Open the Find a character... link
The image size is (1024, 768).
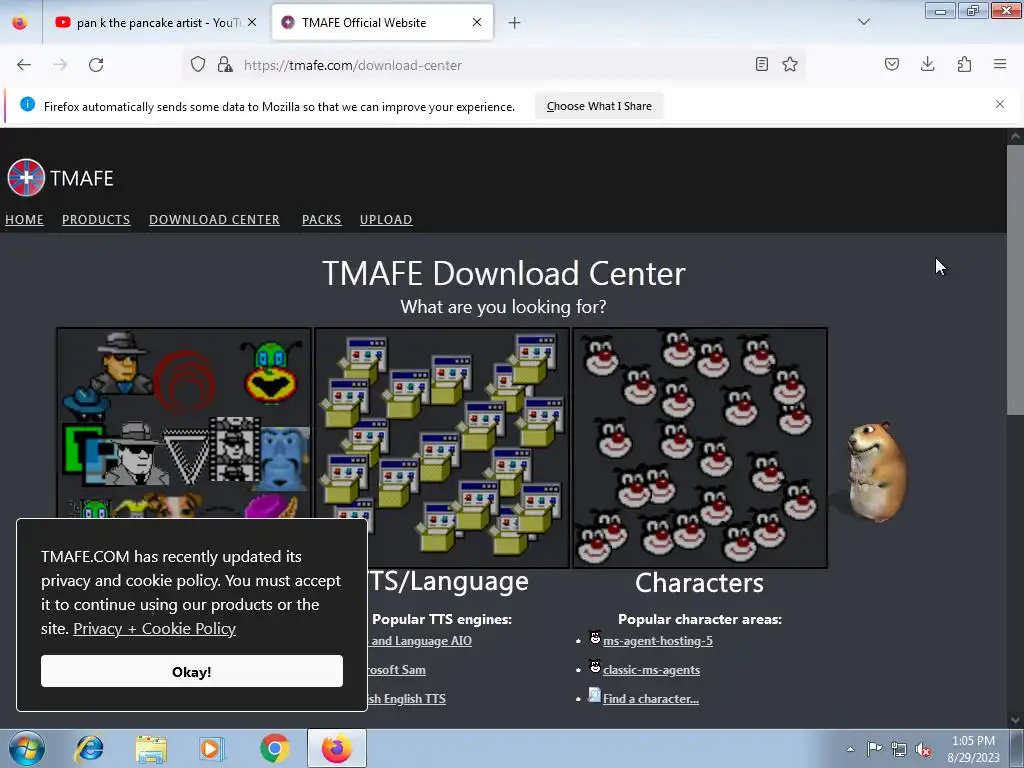click(x=650, y=699)
